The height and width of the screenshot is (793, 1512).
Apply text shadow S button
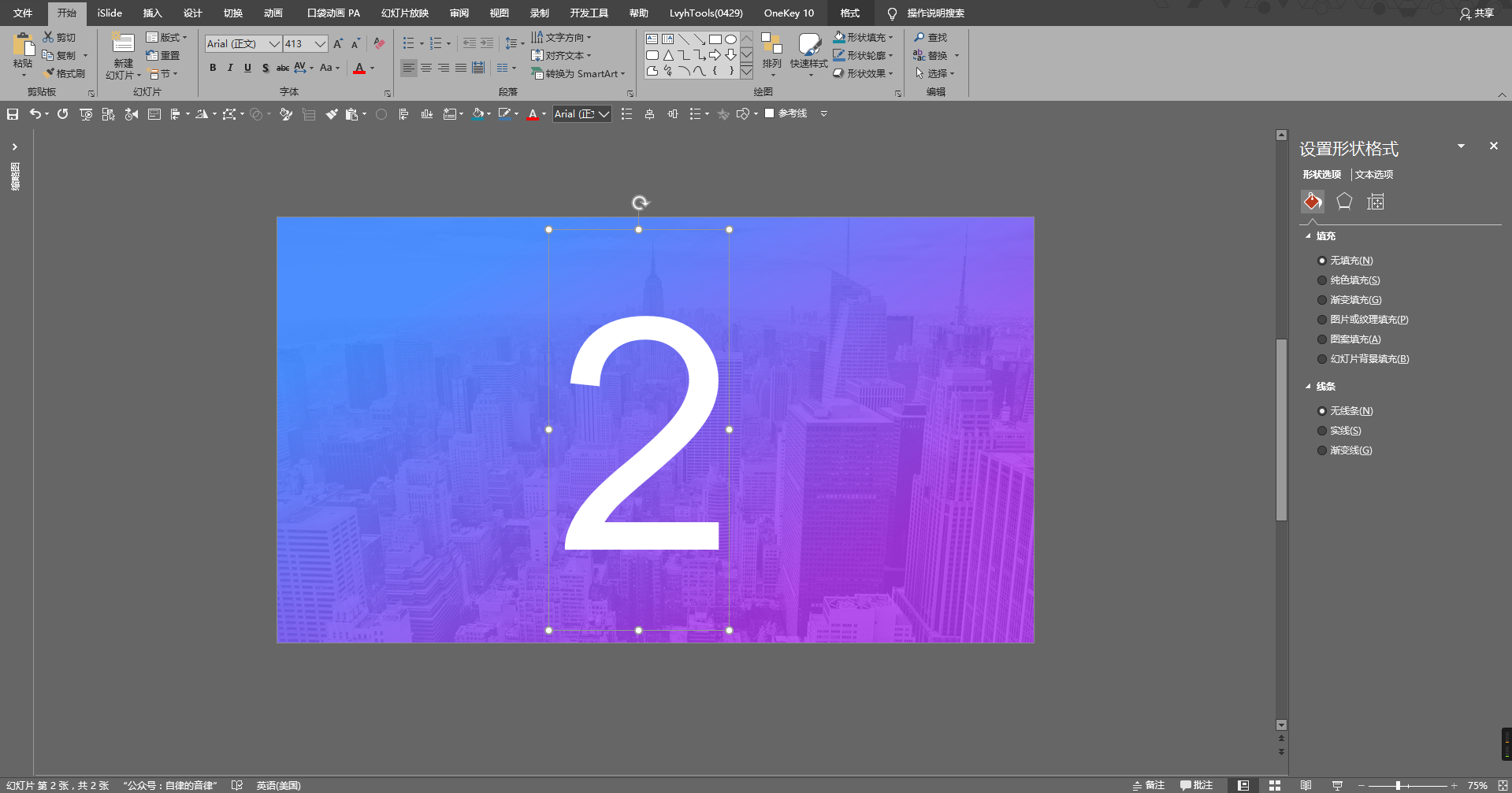[266, 68]
